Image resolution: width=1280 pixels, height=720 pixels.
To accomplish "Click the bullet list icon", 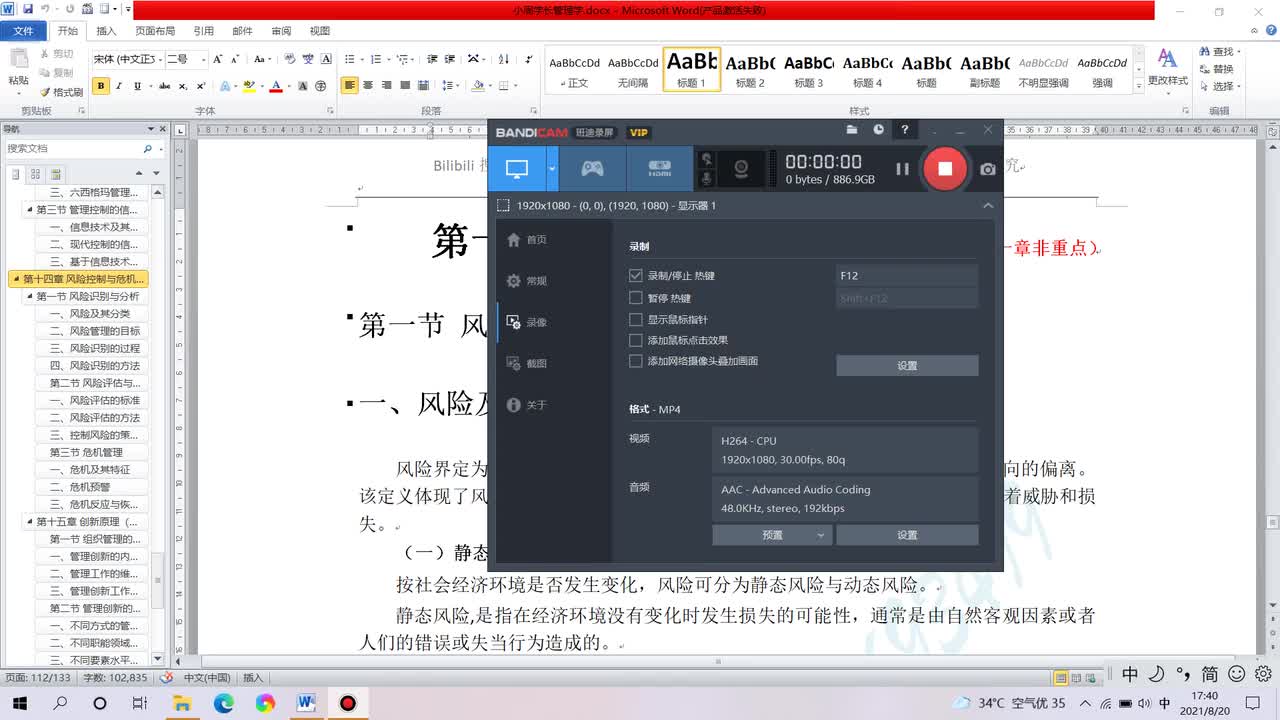I will (x=349, y=59).
